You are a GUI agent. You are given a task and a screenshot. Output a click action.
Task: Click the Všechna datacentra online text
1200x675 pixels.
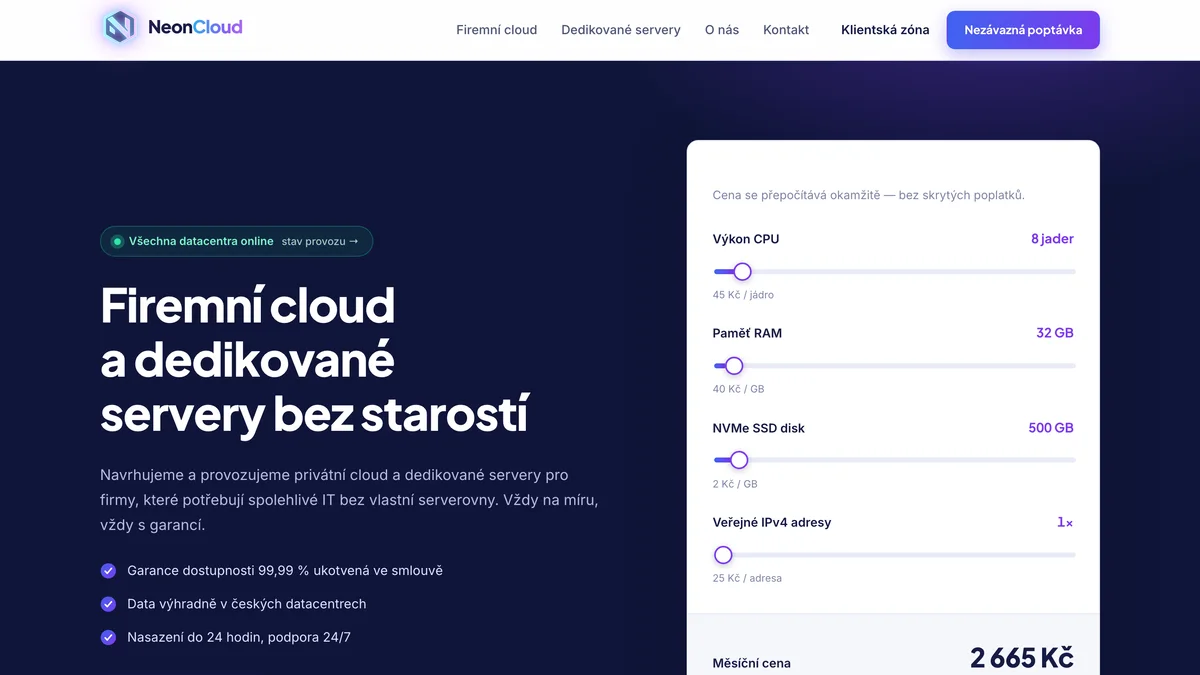pos(201,241)
